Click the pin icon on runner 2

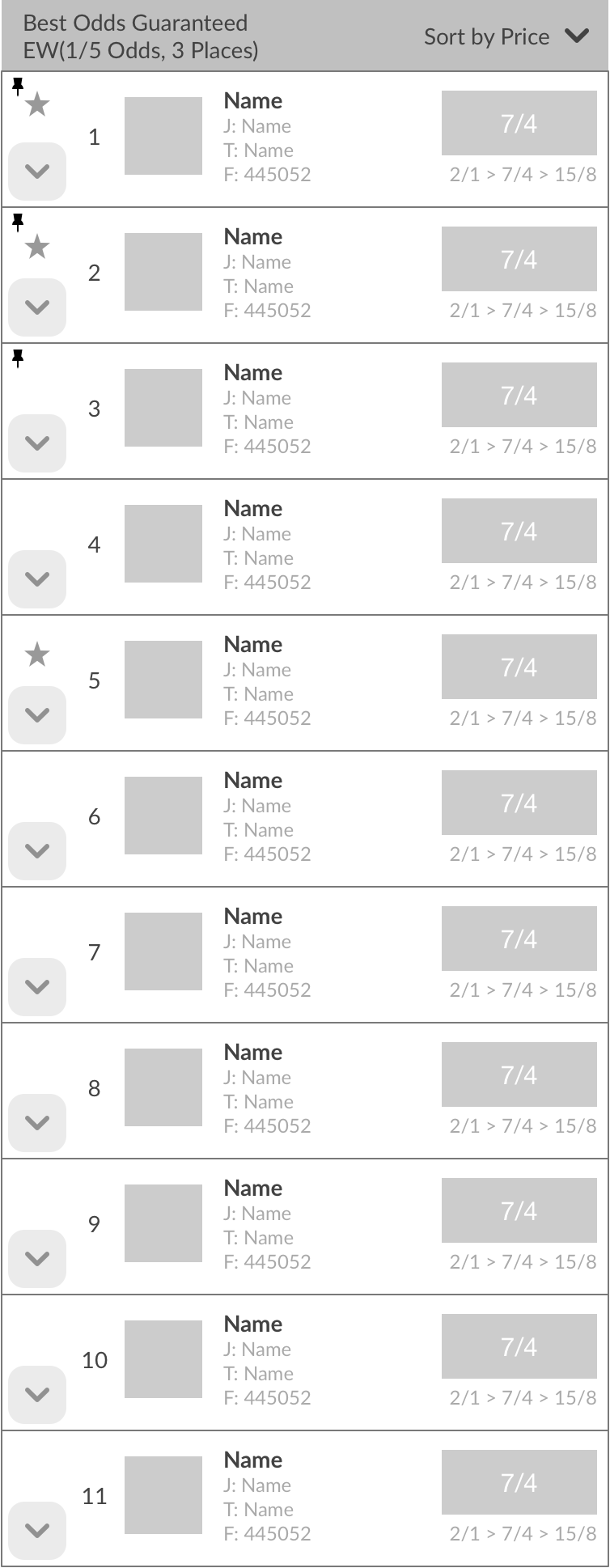pos(18,222)
